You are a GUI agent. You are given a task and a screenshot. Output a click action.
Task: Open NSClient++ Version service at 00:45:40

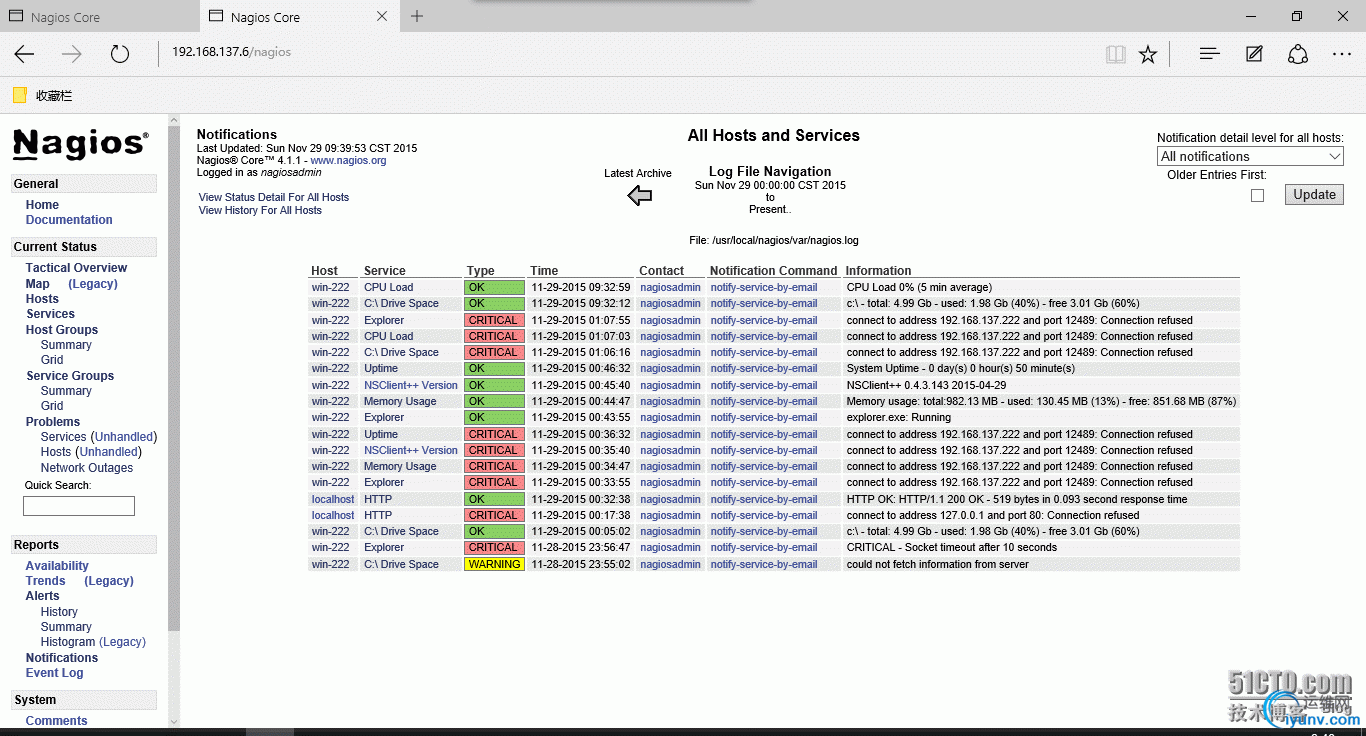pos(411,385)
